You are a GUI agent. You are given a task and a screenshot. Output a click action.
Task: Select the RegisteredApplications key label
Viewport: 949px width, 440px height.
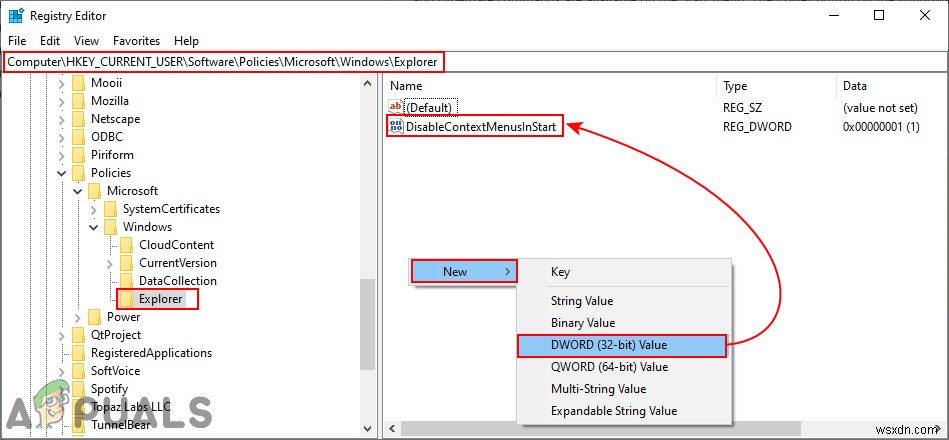(151, 353)
